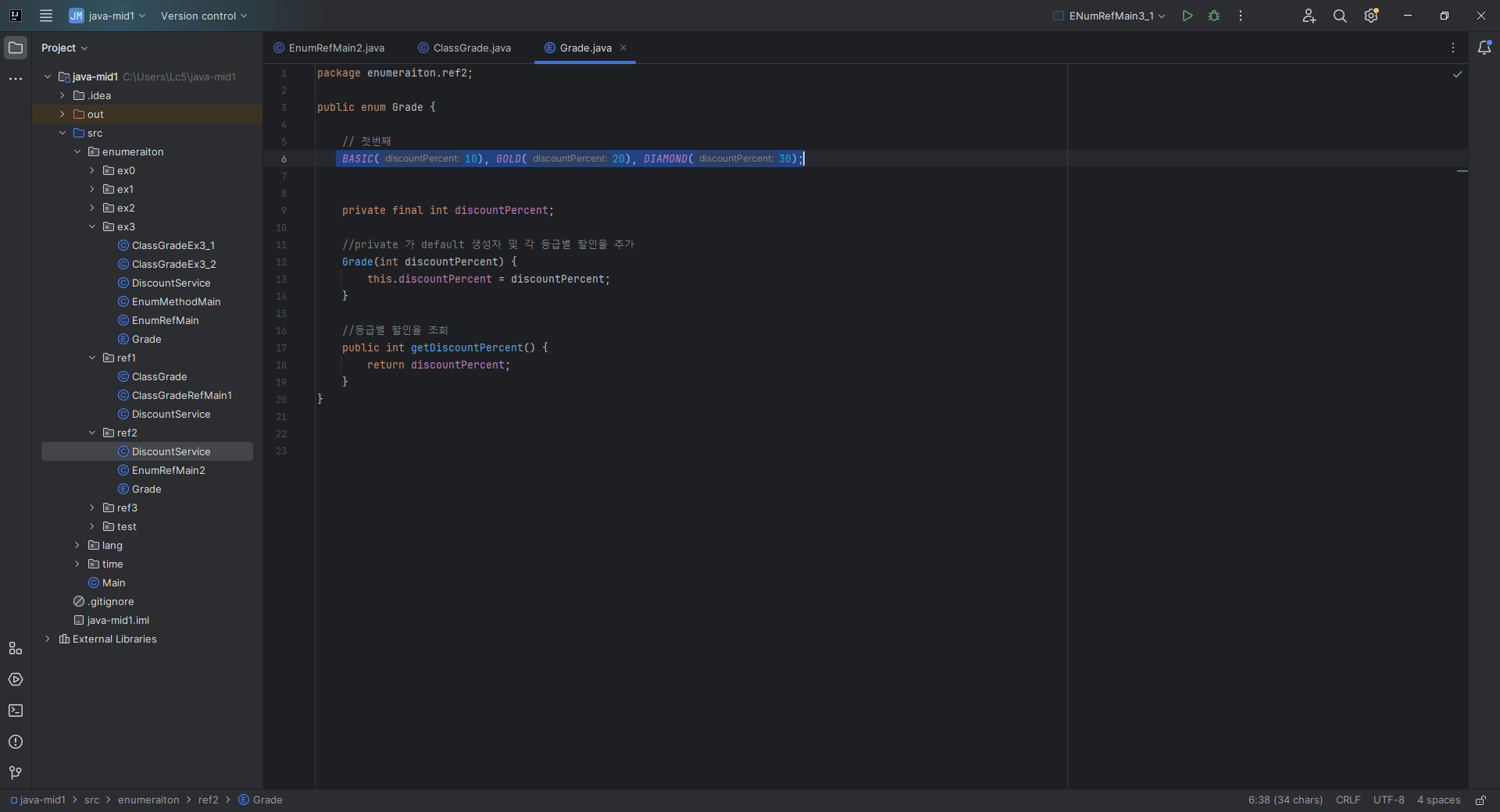The image size is (1500, 812).
Task: Change 4 spaces indent setting
Action: tap(1438, 800)
